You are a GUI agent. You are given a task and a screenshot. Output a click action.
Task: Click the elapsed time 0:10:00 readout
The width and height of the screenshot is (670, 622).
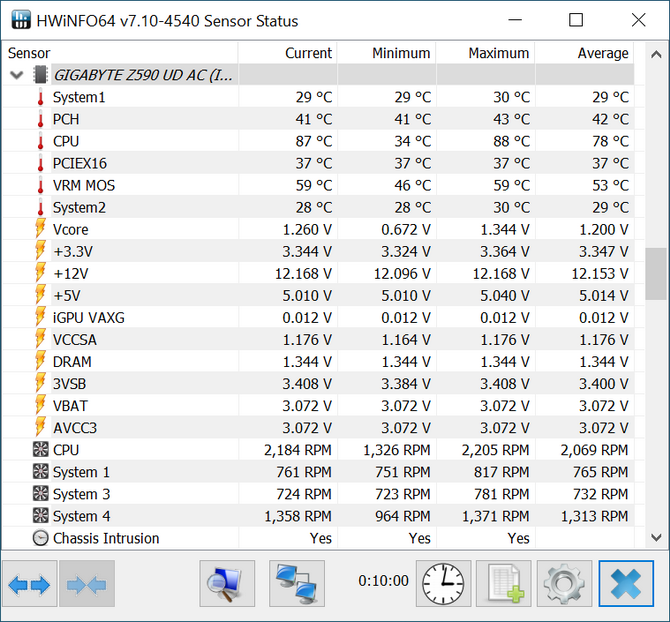(x=383, y=581)
